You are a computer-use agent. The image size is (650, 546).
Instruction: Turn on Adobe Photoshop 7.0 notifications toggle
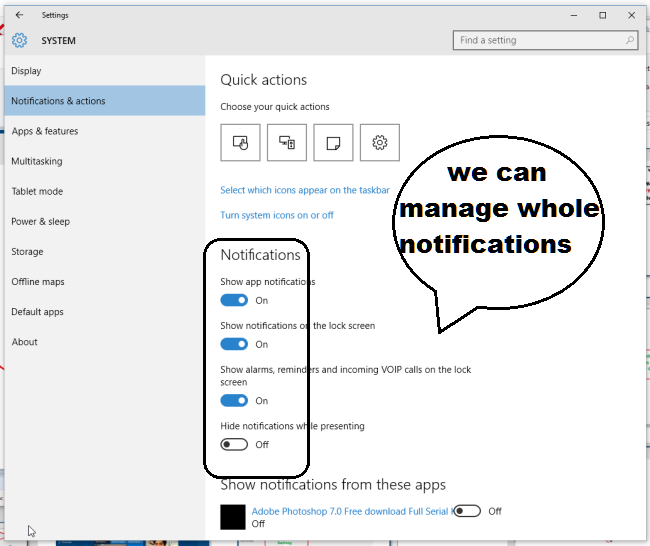pos(467,511)
